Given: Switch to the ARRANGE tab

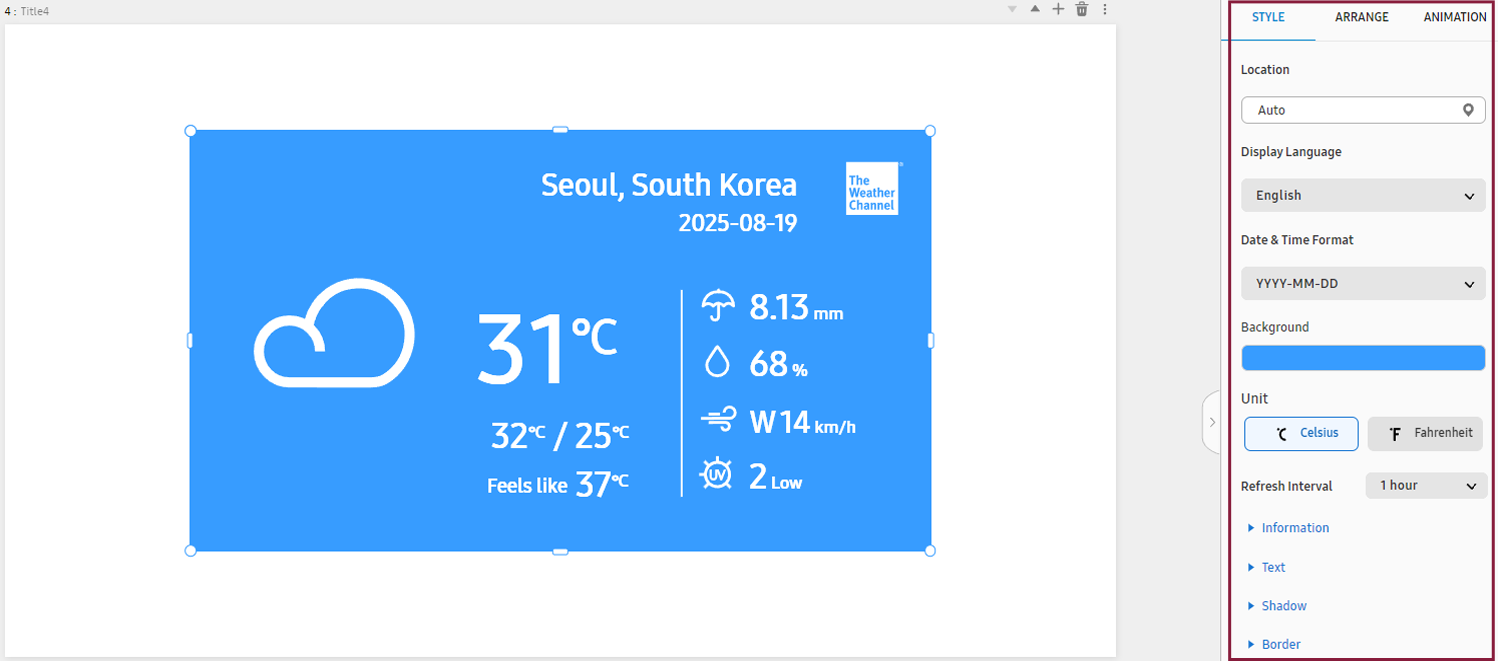Looking at the screenshot, I should pos(1361,17).
